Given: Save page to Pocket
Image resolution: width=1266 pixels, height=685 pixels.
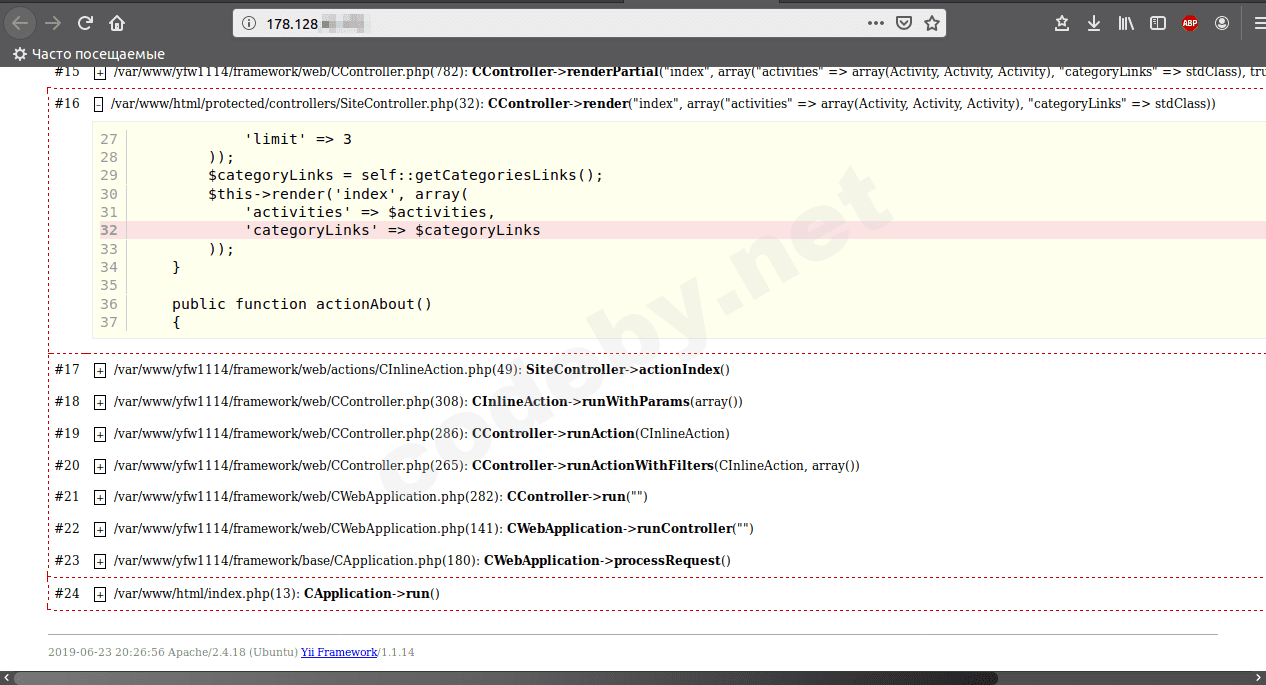Looking at the screenshot, I should tap(903, 23).
